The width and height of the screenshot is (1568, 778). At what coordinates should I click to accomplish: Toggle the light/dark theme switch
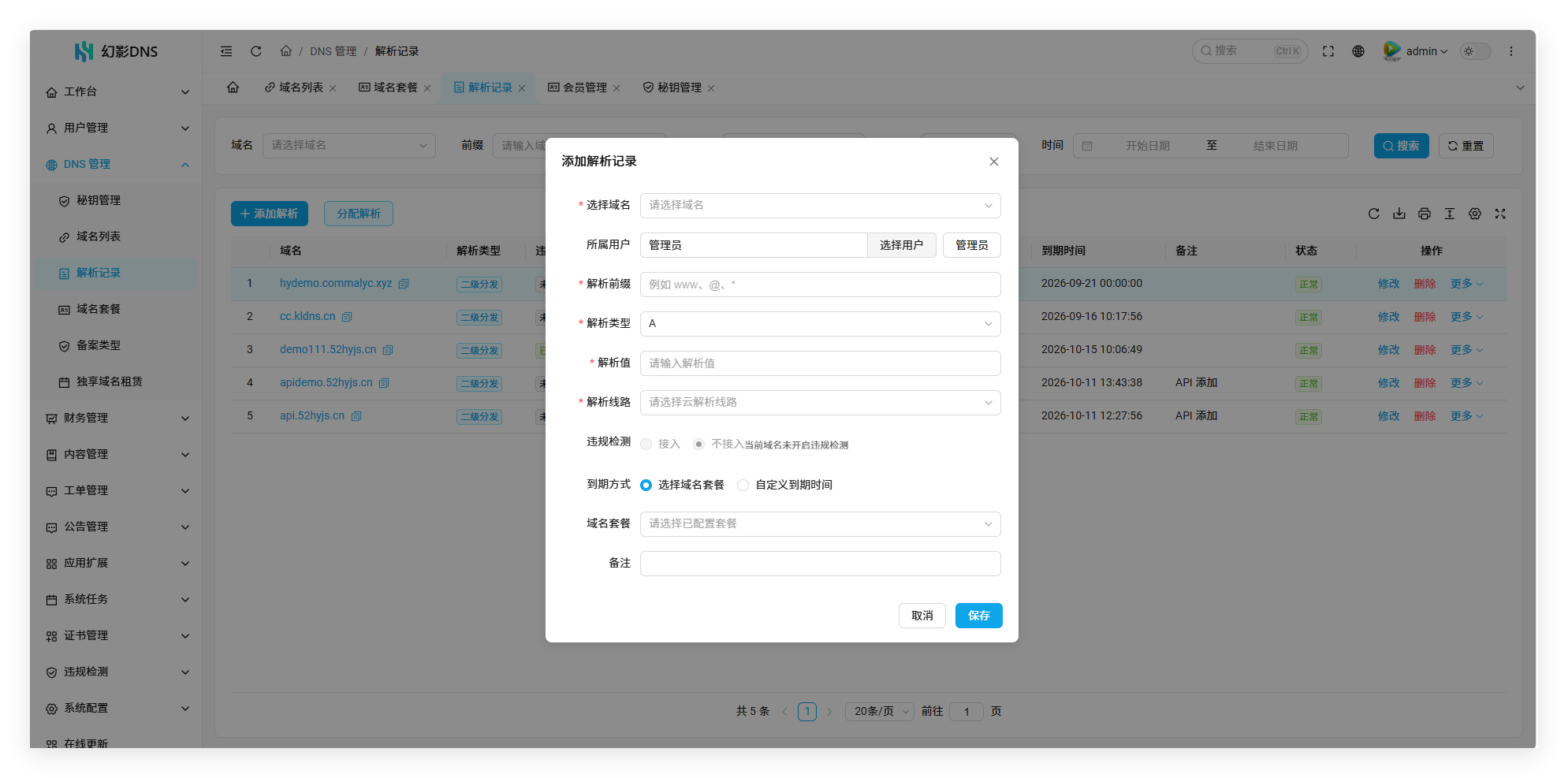(1476, 51)
